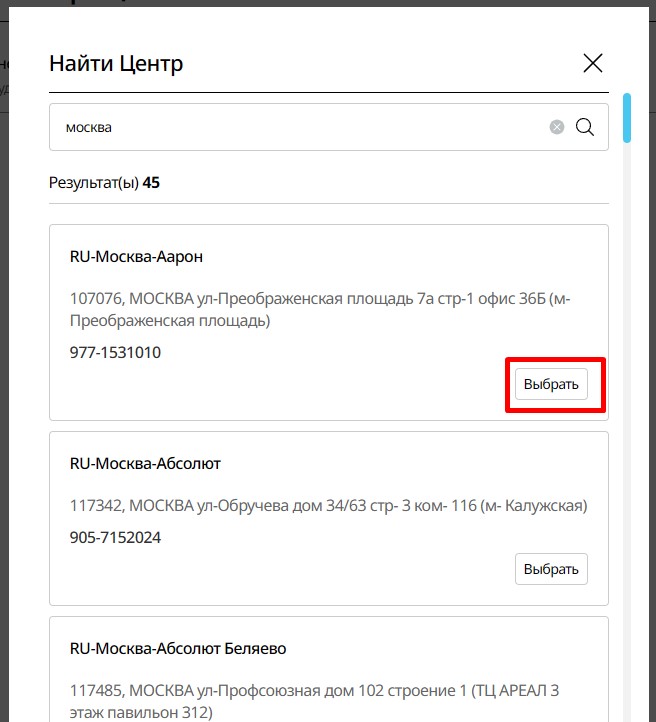
Task: Open the RU-Москва-Абсолют Беляево title
Action: [x=178, y=649]
